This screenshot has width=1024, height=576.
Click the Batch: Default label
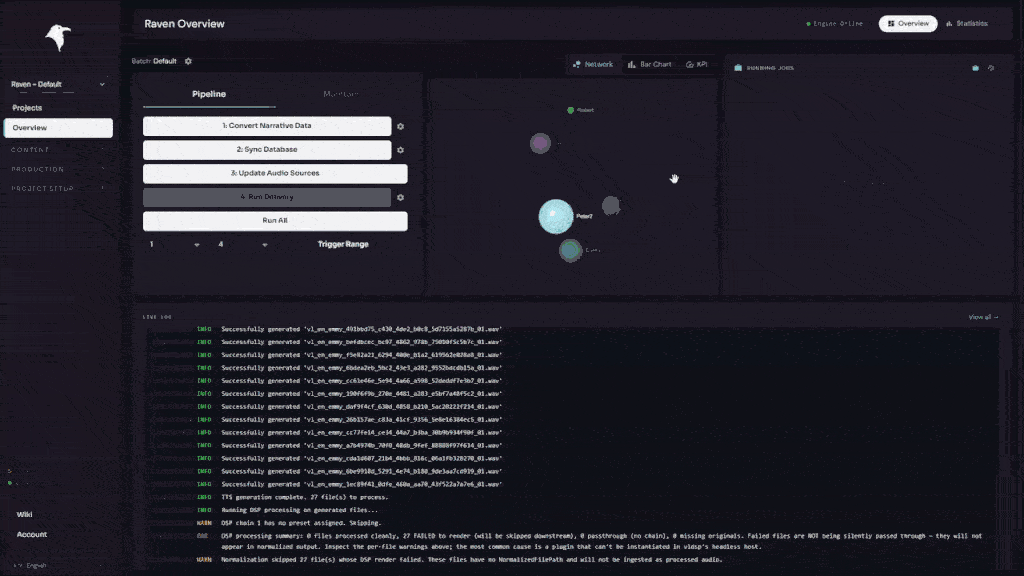tap(154, 61)
